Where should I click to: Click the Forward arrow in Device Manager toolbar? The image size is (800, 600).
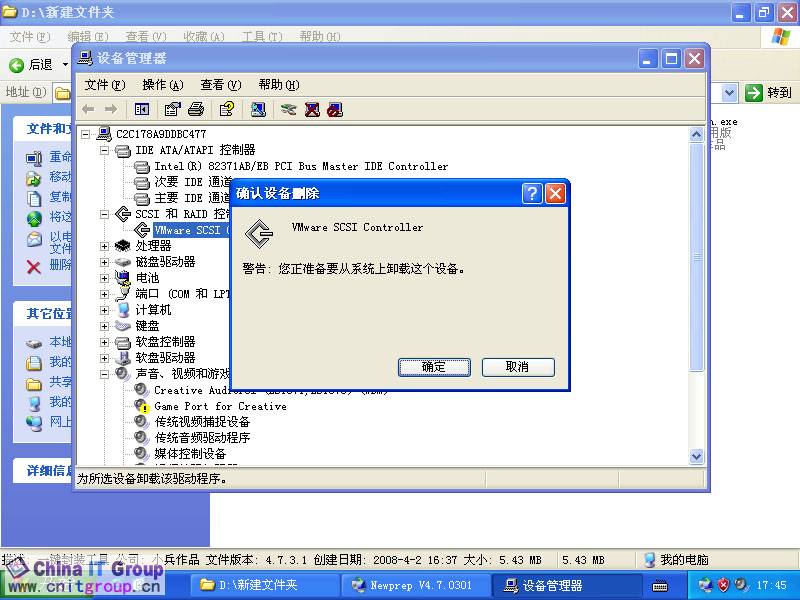coord(111,109)
